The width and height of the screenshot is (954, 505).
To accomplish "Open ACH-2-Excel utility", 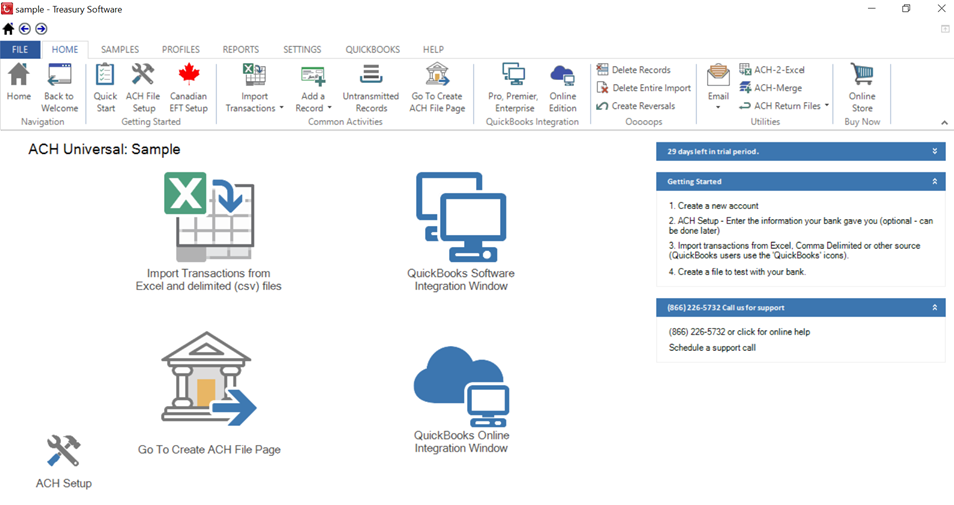I will coord(771,69).
